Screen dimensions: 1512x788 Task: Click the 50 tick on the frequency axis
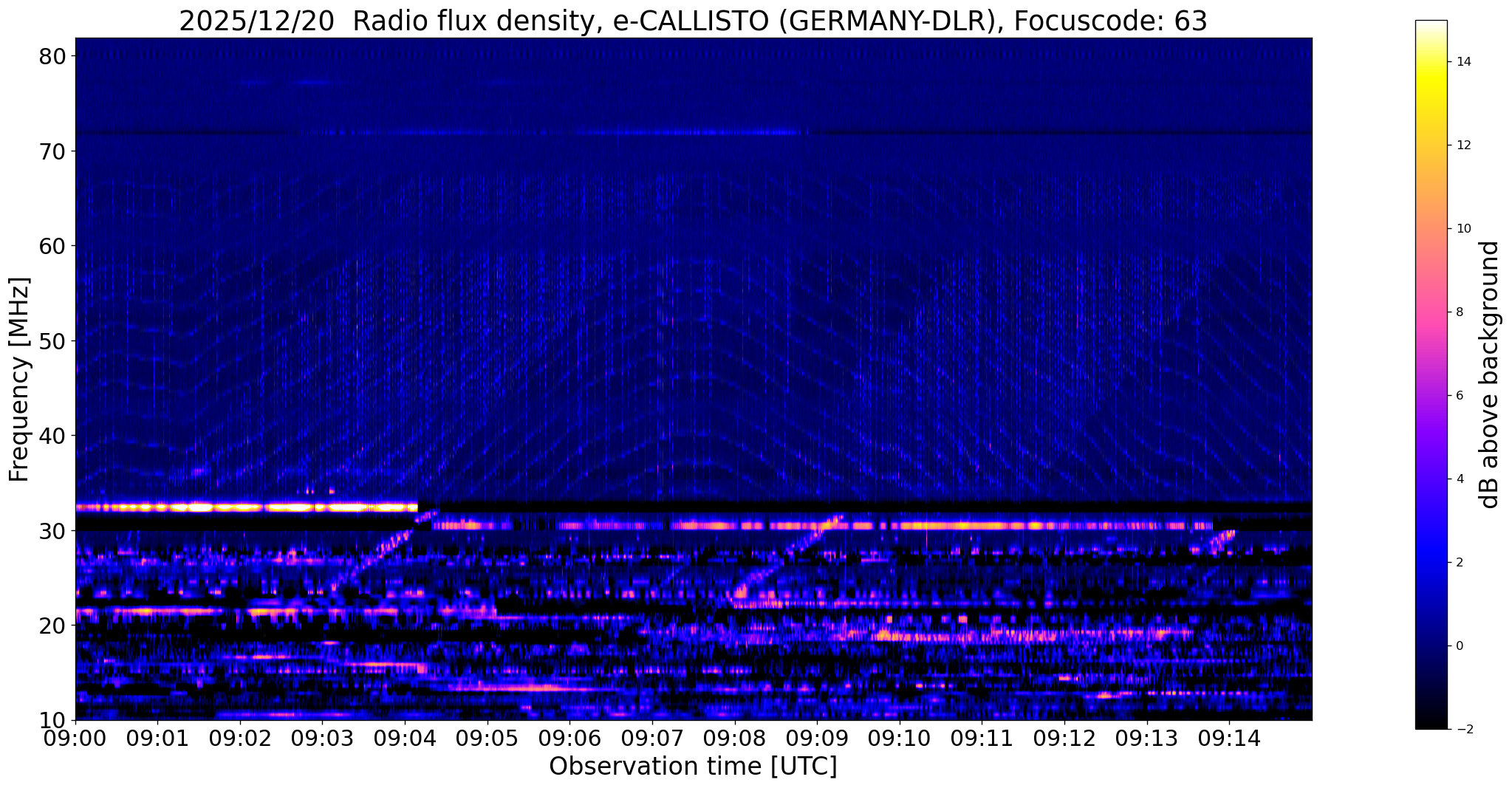pos(53,340)
